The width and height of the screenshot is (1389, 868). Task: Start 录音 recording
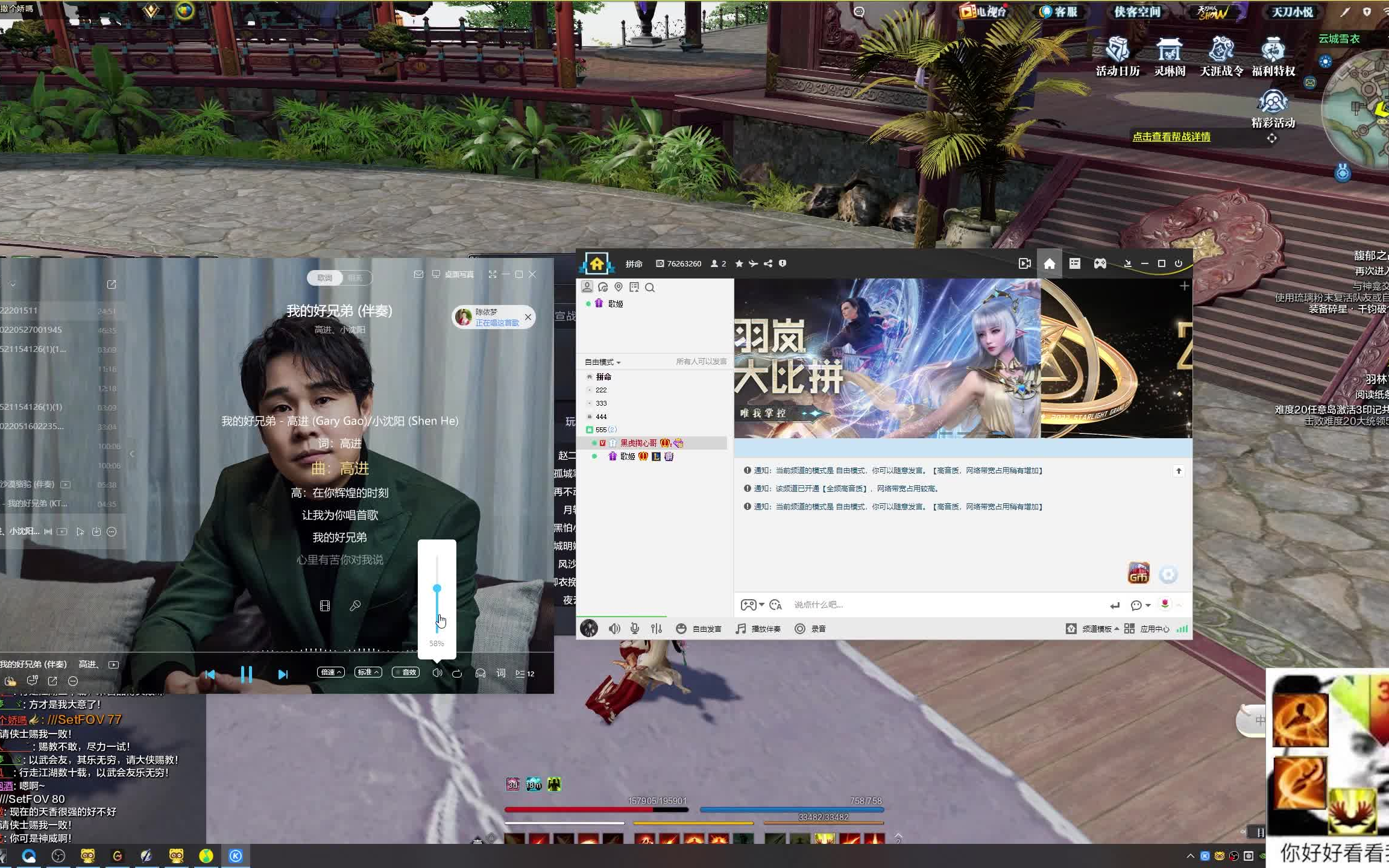point(810,629)
